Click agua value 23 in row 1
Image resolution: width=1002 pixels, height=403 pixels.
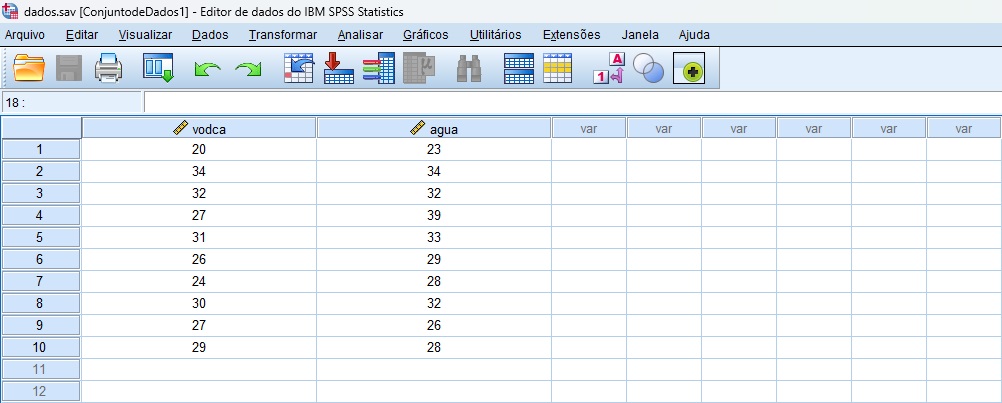(434, 149)
